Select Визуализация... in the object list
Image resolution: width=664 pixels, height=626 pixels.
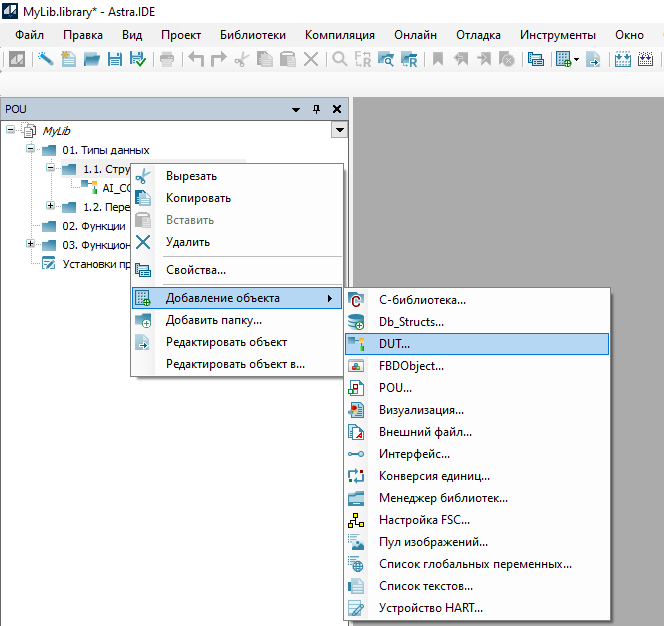point(421,410)
